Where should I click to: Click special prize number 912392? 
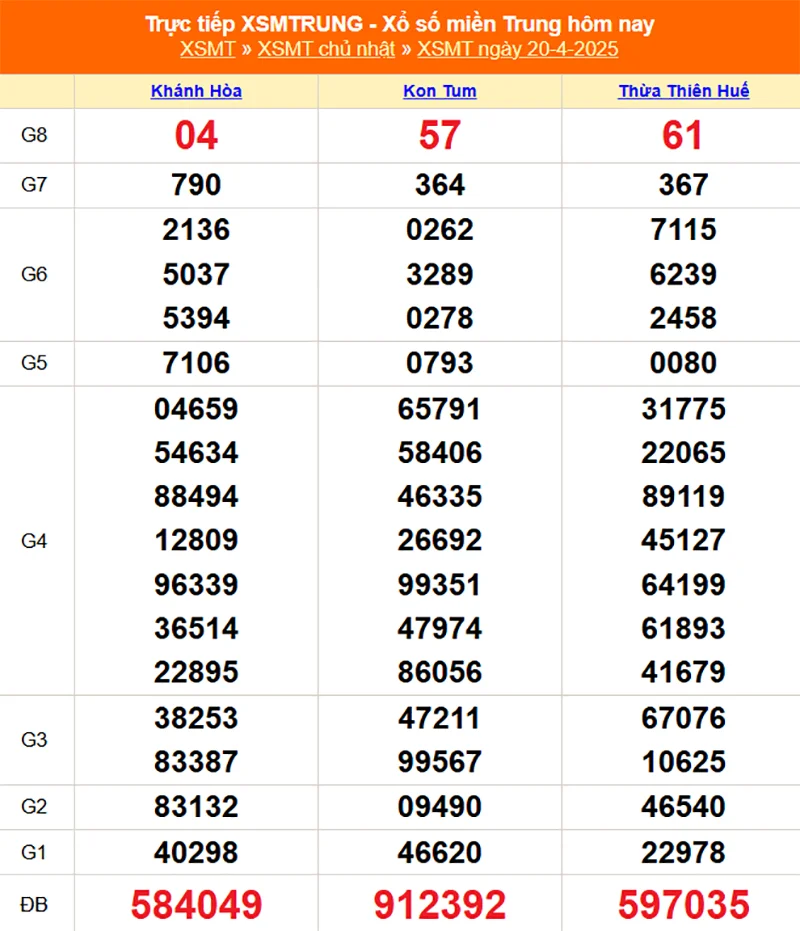pyautogui.click(x=439, y=905)
